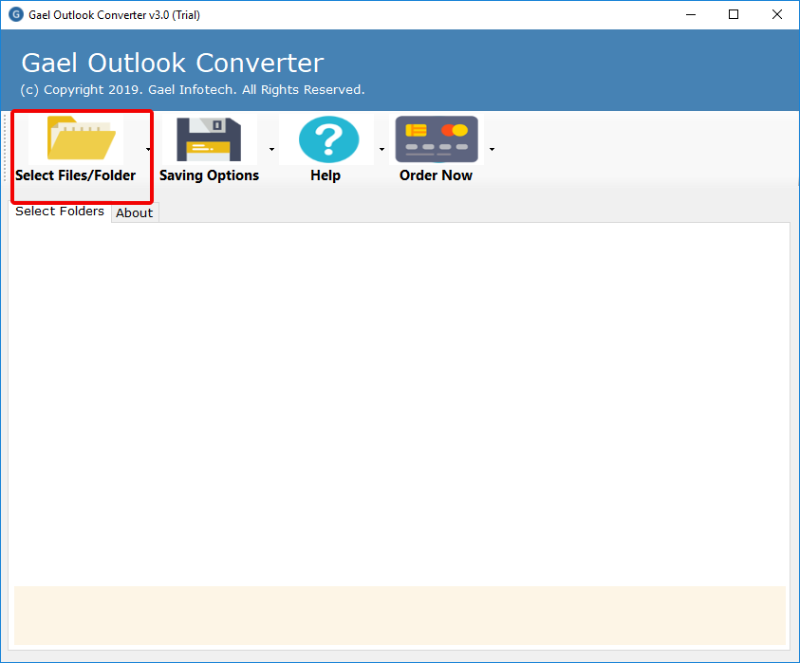Click the Gael app logo in title bar
Image resolution: width=800 pixels, height=663 pixels.
pos(16,14)
